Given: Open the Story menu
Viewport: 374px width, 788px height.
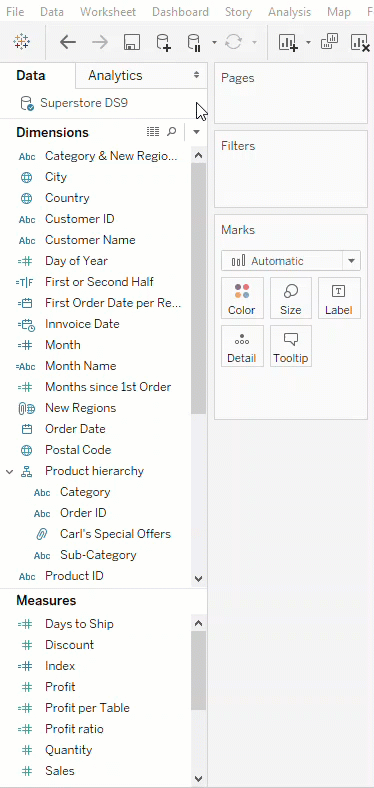Looking at the screenshot, I should 238,12.
